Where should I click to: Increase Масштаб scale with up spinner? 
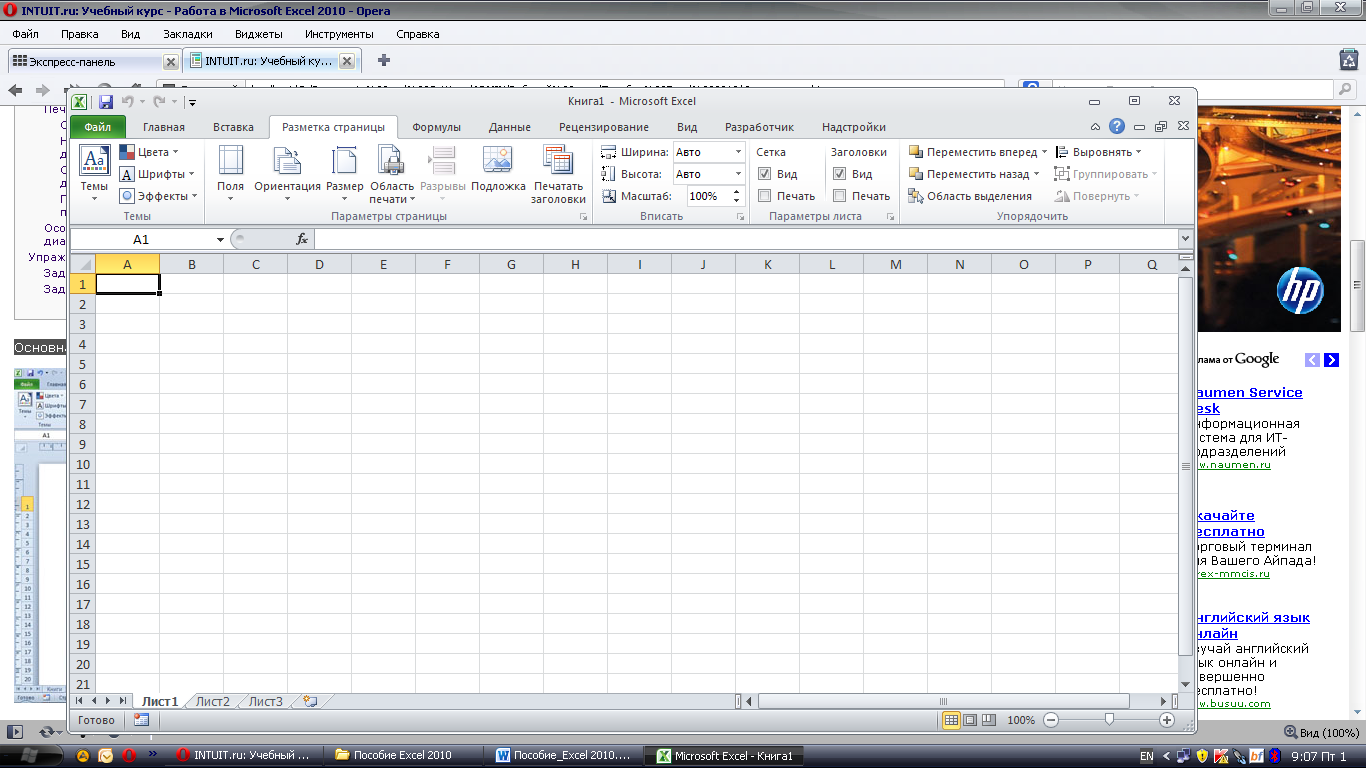(738, 191)
